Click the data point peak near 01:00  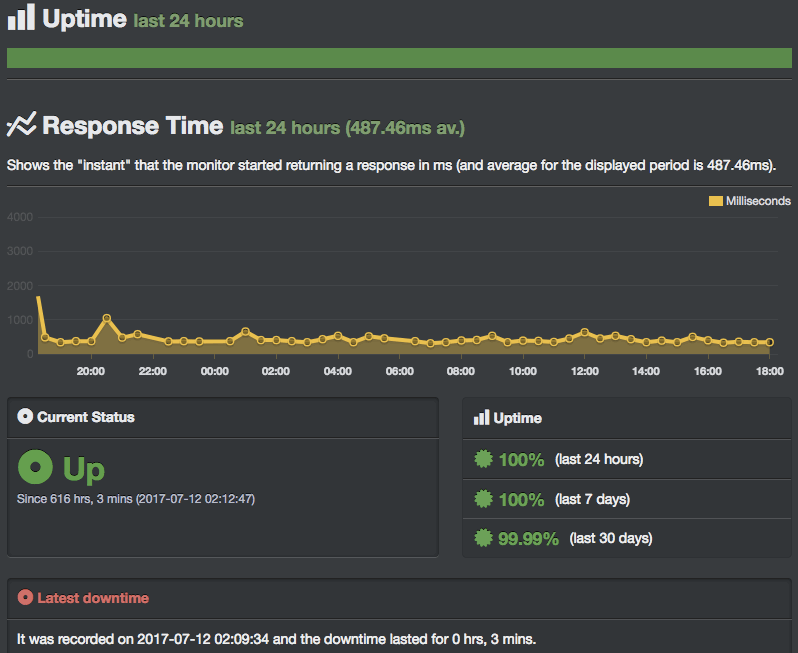tap(246, 331)
